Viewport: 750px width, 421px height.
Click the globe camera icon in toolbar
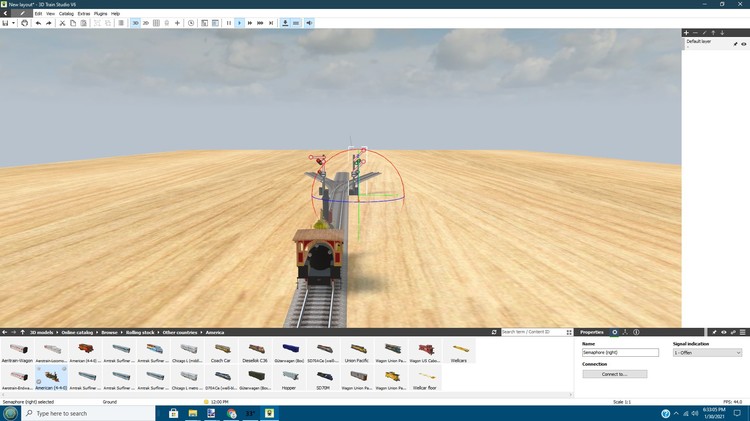click(x=24, y=23)
